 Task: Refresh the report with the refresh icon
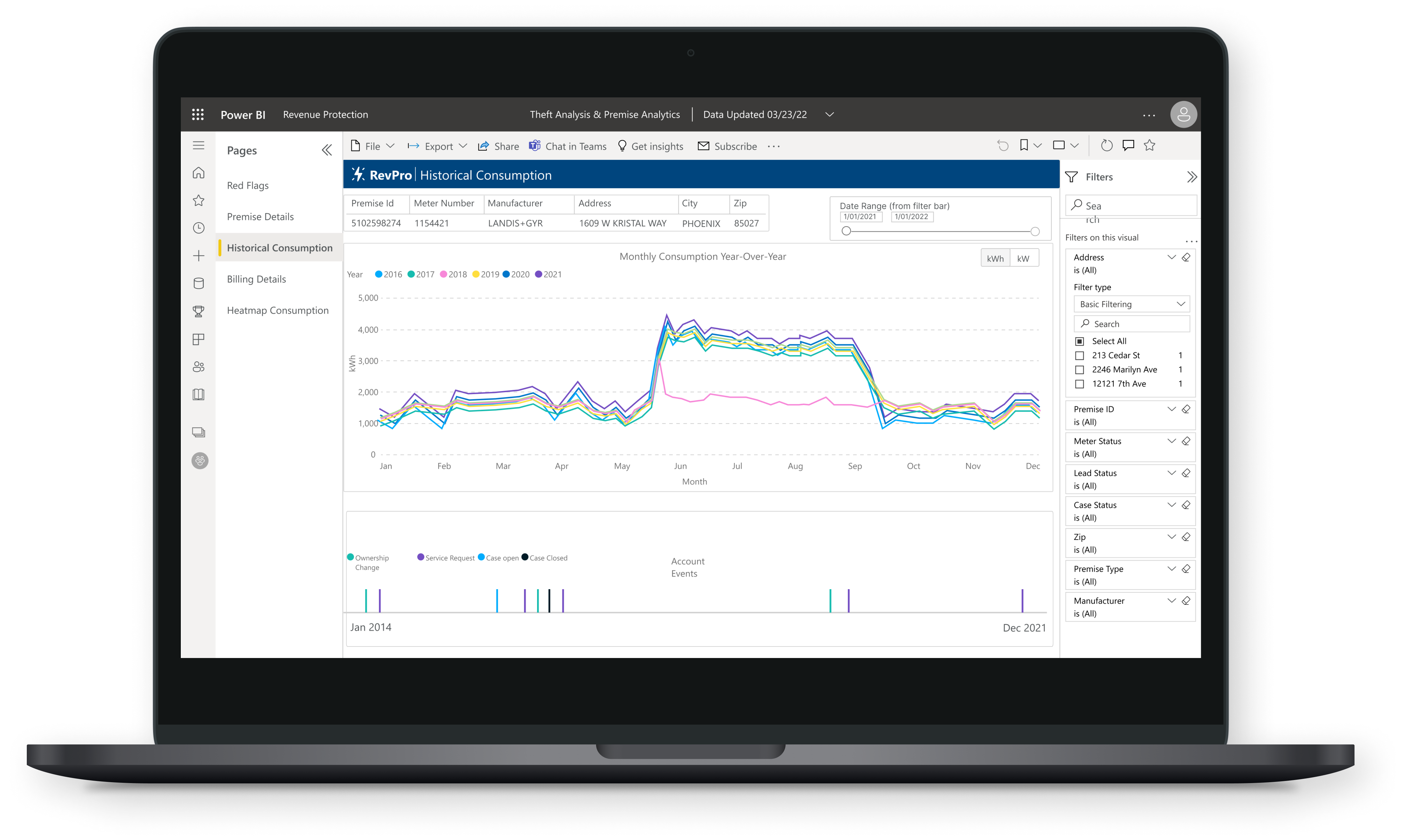(x=1106, y=145)
